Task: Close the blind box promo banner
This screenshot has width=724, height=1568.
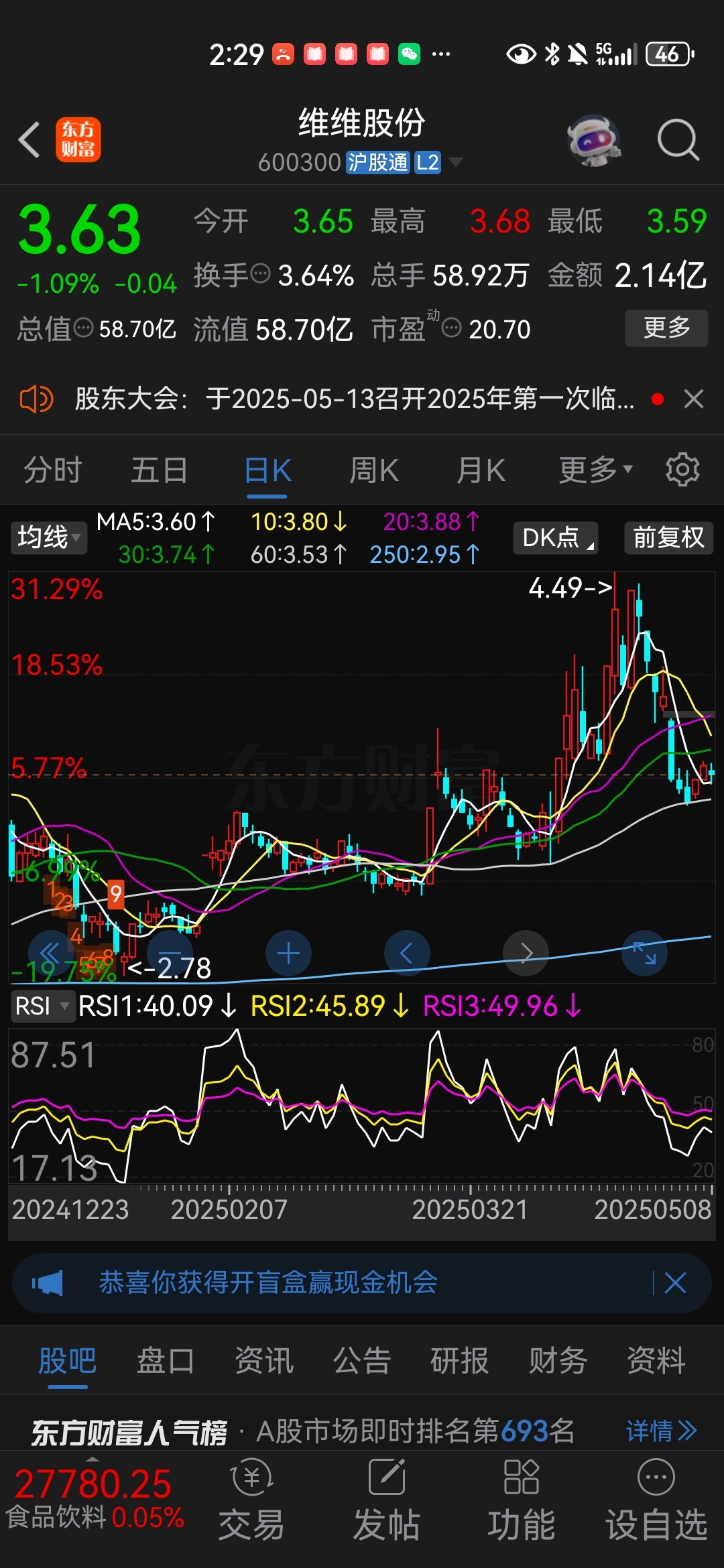Action: pos(675,1283)
